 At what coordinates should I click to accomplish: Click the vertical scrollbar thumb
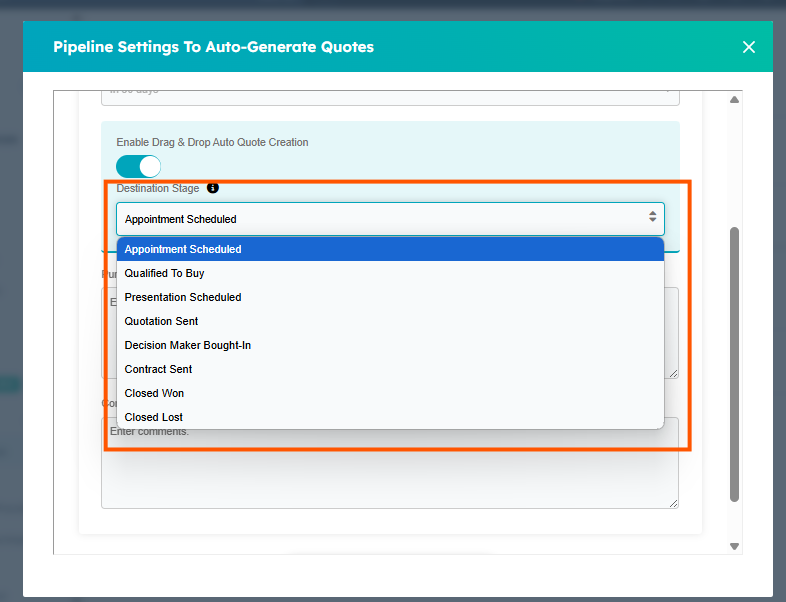(735, 360)
